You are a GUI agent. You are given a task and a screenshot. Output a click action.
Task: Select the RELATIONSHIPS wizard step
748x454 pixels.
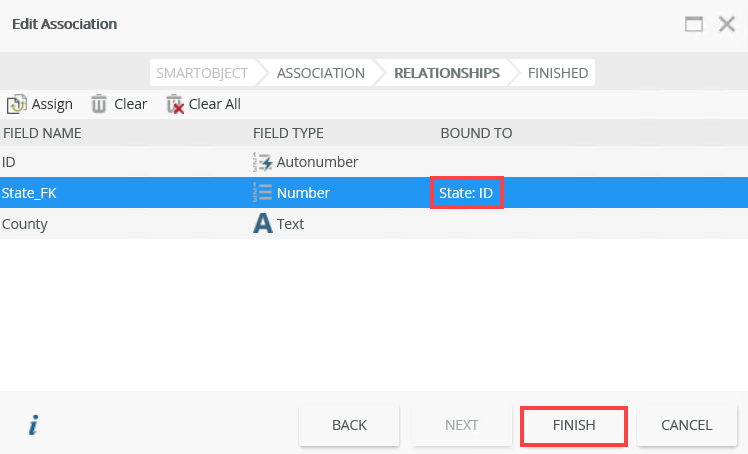click(x=446, y=73)
